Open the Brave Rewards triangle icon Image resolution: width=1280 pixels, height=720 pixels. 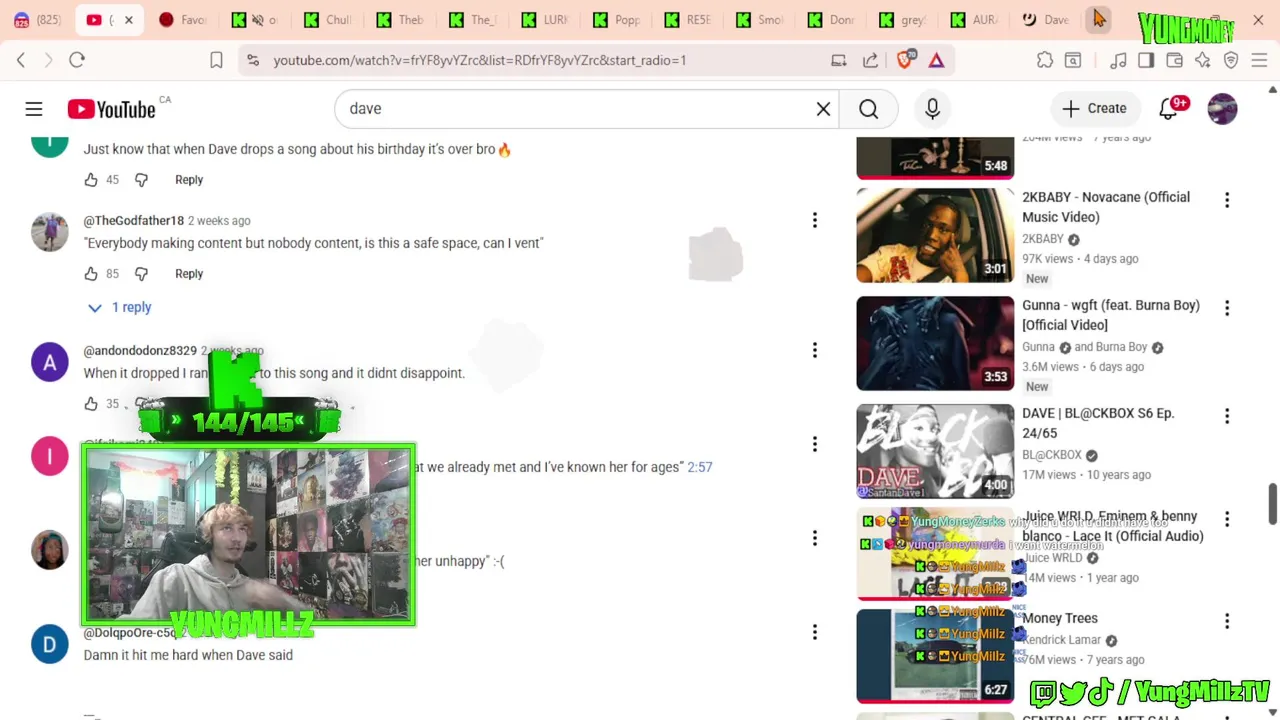[936, 60]
